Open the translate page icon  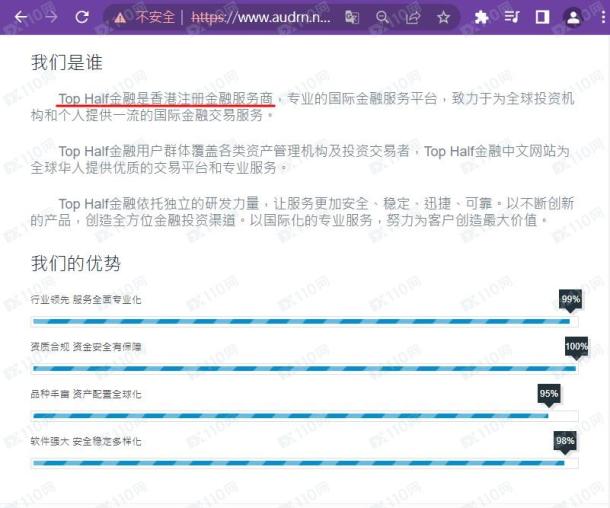click(x=352, y=18)
